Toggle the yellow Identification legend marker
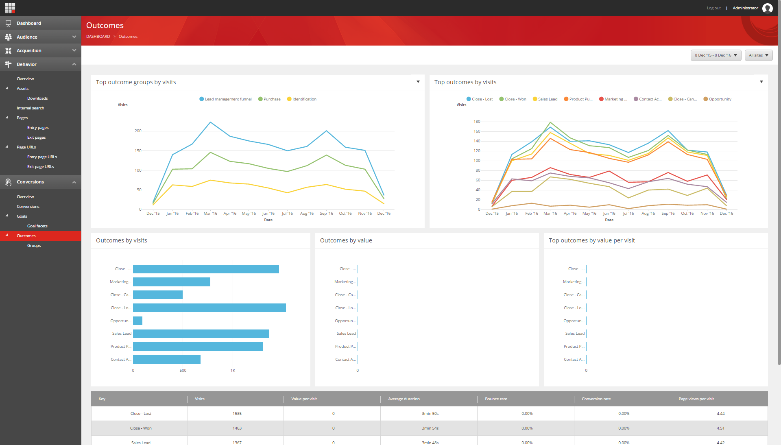 (x=289, y=99)
